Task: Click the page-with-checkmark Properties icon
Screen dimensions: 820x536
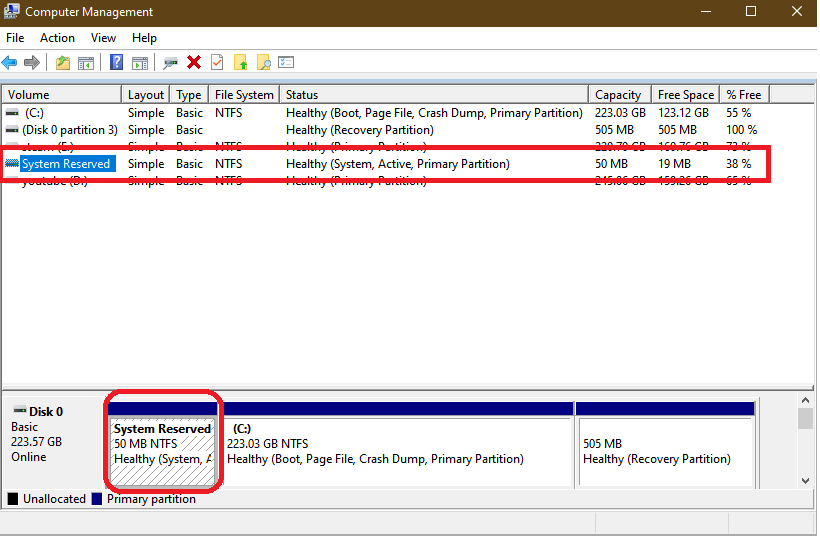Action: point(217,63)
